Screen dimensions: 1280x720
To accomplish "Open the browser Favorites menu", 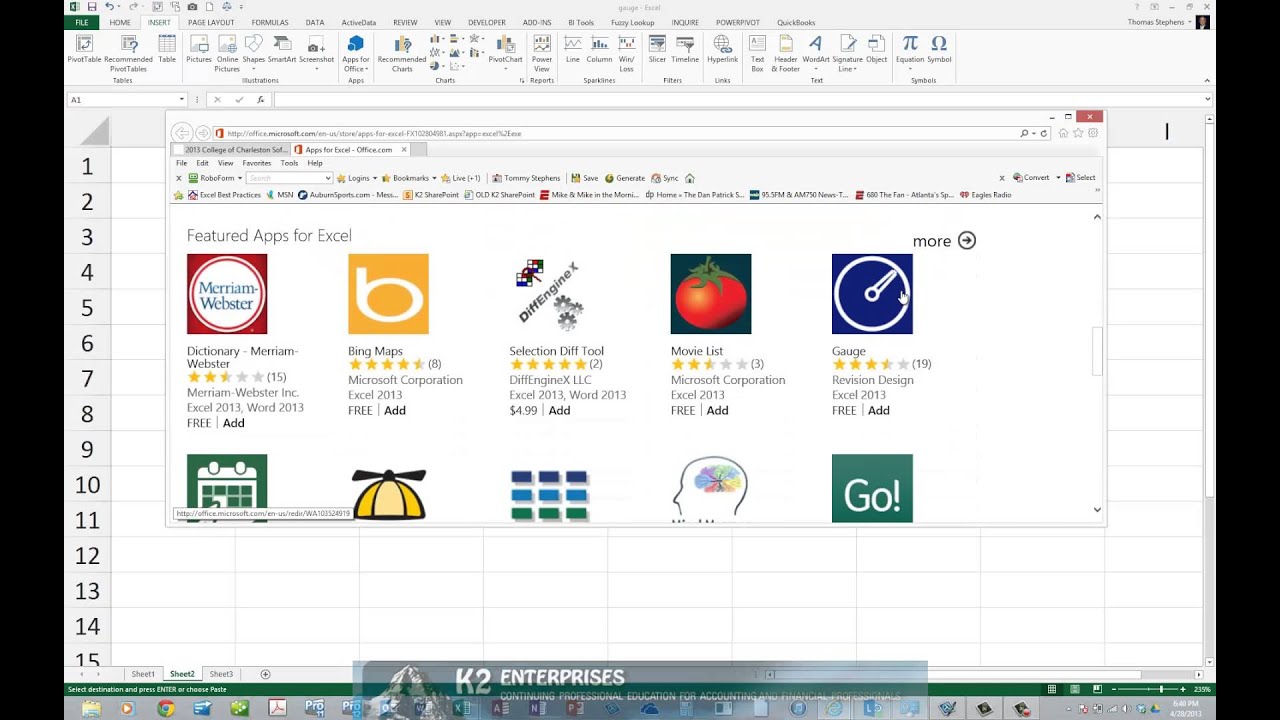I will pos(256,163).
